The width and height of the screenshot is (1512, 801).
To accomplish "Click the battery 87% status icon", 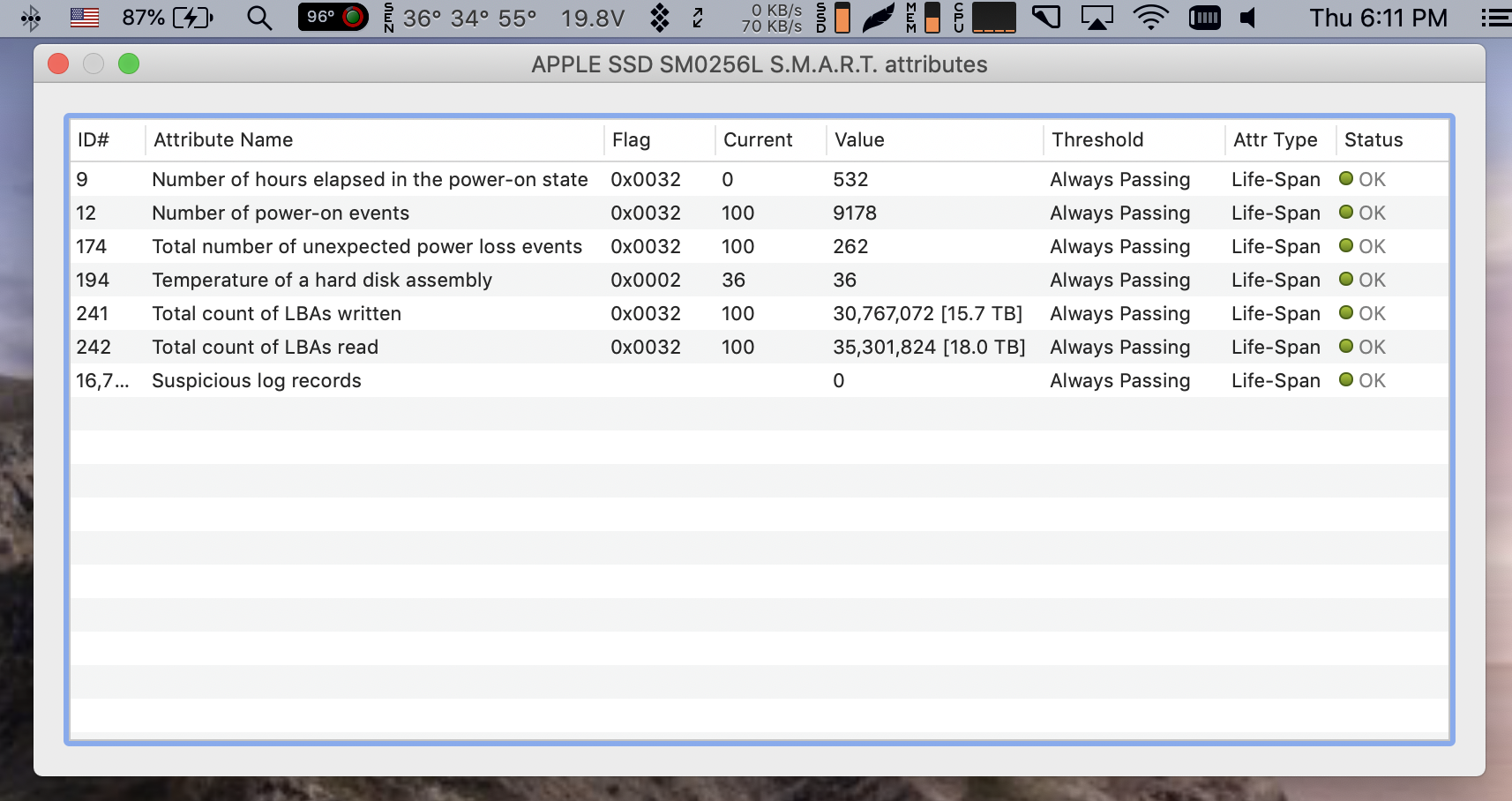I will point(168,18).
